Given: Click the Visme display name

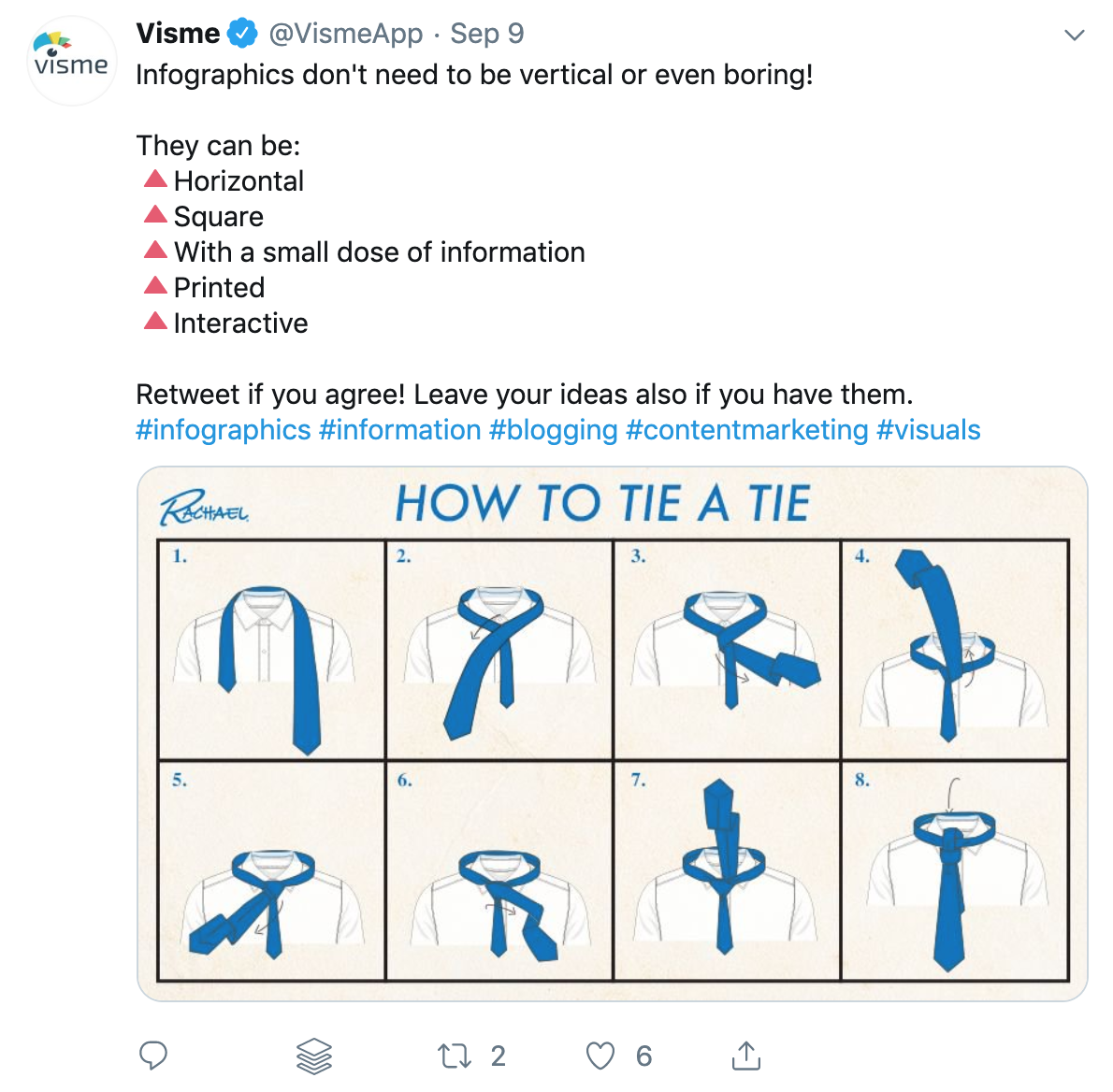Looking at the screenshot, I should pos(178,34).
